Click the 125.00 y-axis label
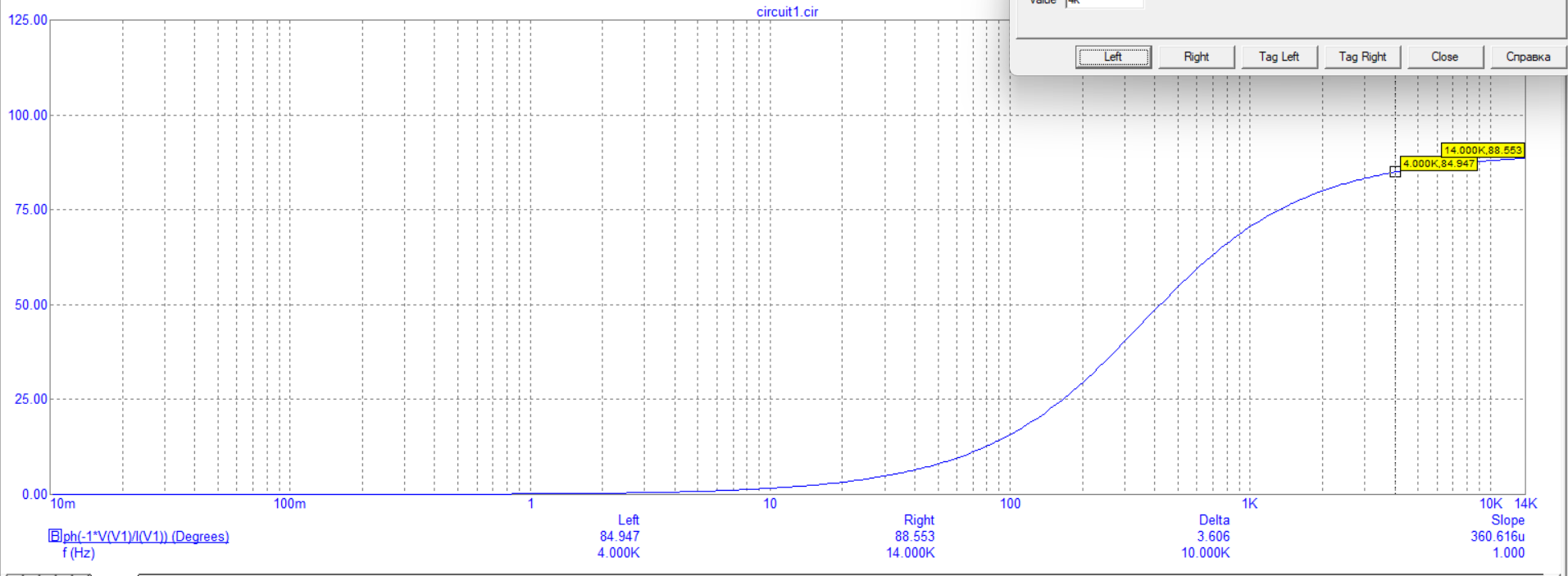The width and height of the screenshot is (1568, 576). [28, 20]
